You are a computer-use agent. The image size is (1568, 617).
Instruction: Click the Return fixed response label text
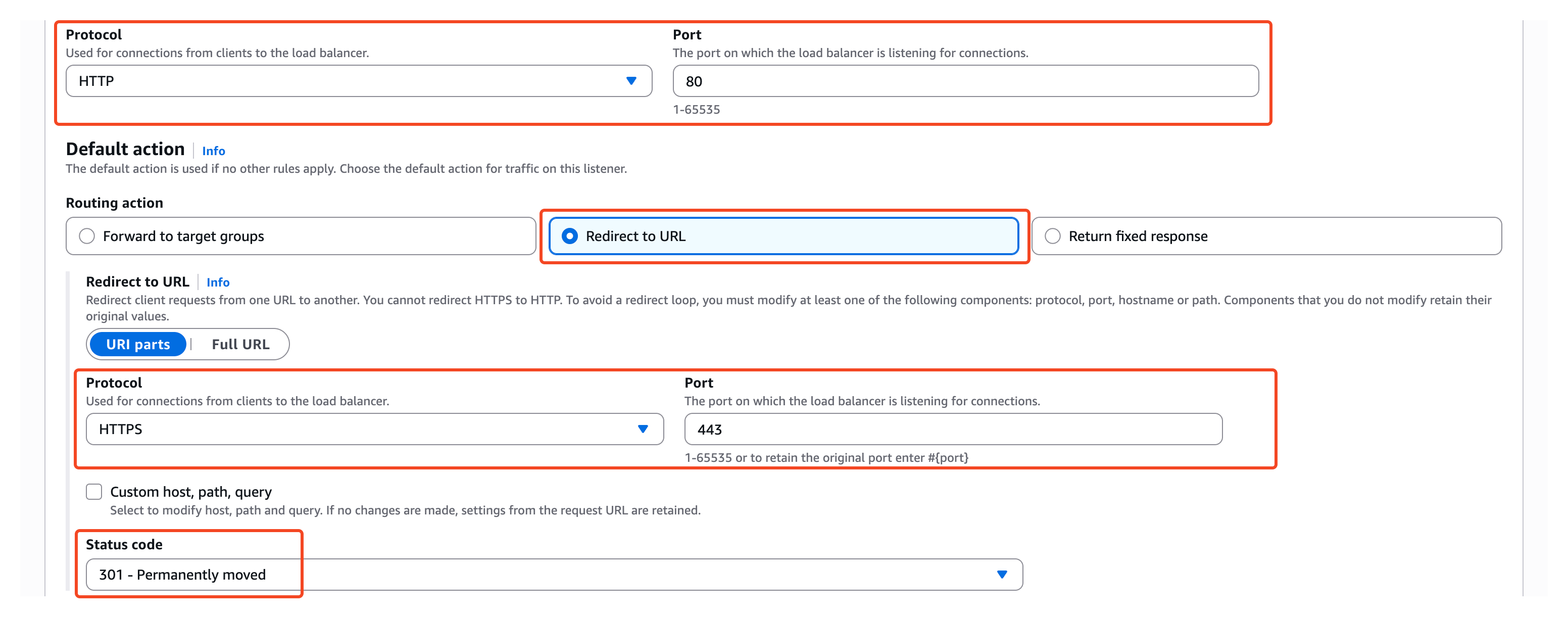pos(1138,236)
